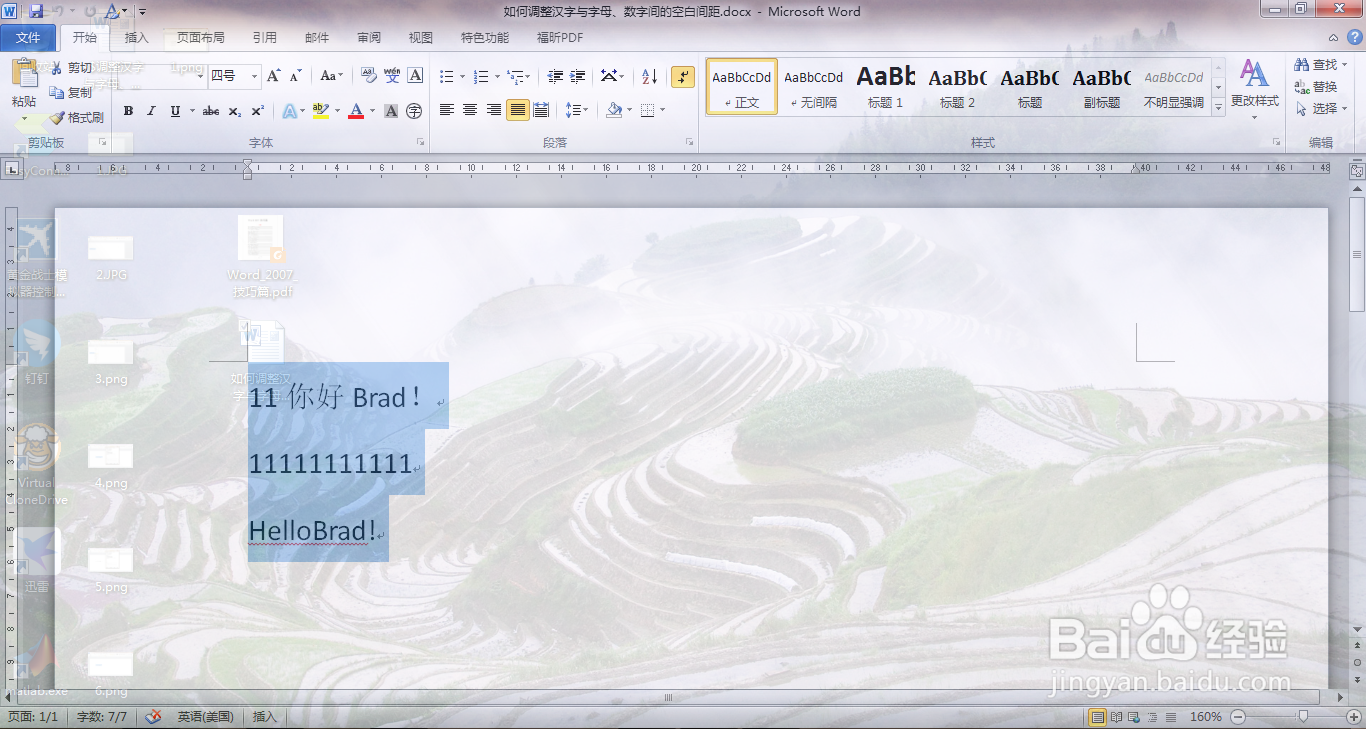Click the yellow text highlight color button
This screenshot has height=729, width=1366.
(x=320, y=111)
